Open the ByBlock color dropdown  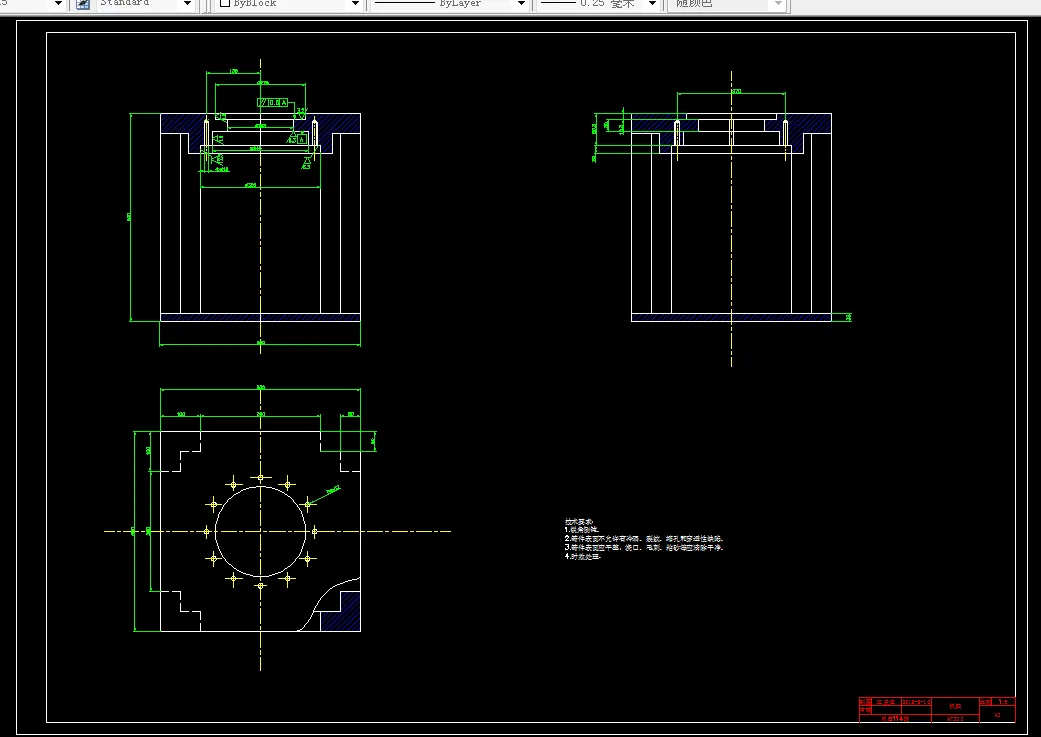tap(355, 4)
